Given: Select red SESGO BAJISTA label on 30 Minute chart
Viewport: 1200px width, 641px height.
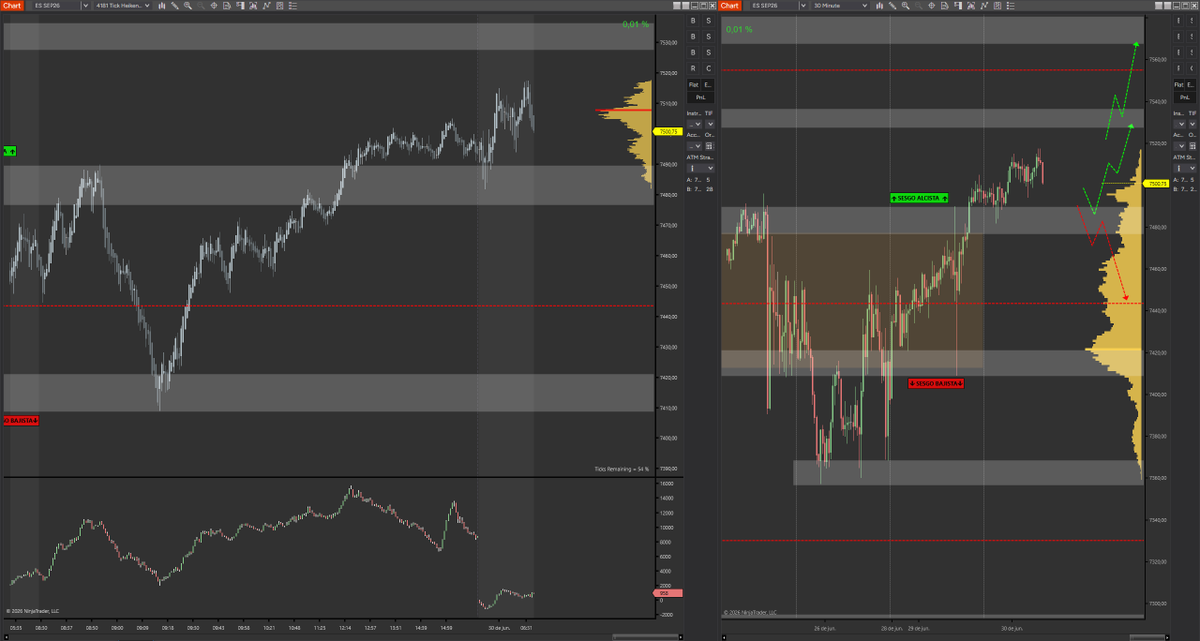Looking at the screenshot, I should [937, 383].
